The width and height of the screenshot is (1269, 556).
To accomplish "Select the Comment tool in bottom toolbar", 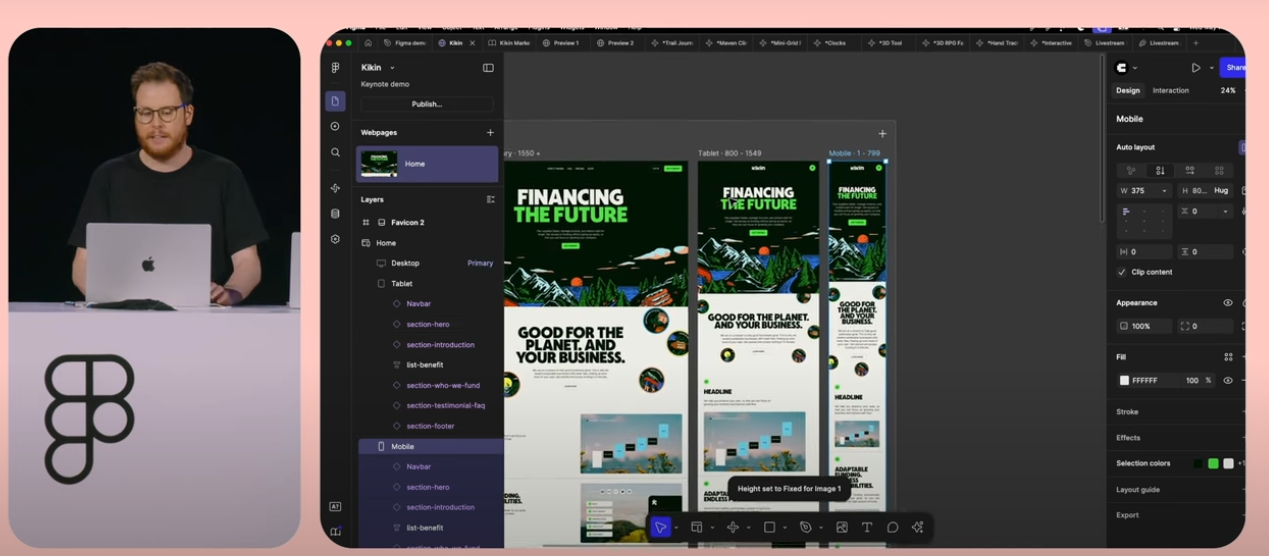I will [892, 527].
